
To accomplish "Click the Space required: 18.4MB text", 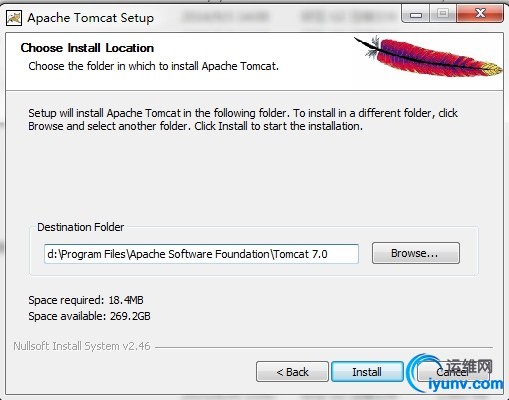I will click(x=86, y=300).
